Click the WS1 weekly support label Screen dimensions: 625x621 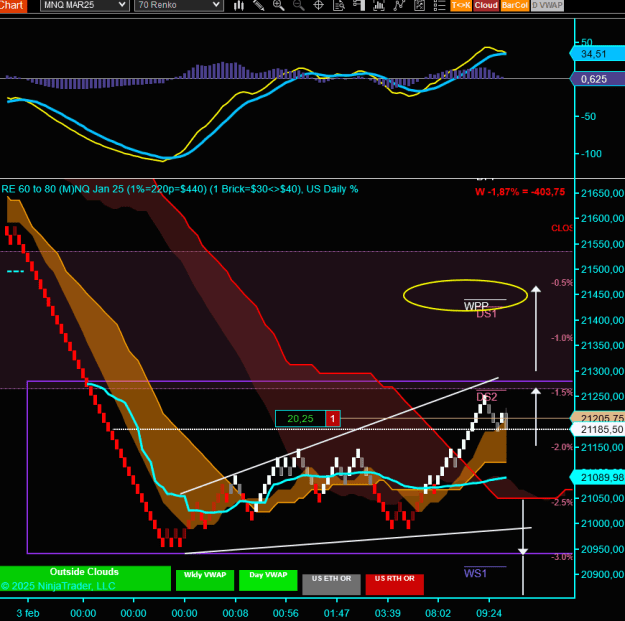pos(475,573)
